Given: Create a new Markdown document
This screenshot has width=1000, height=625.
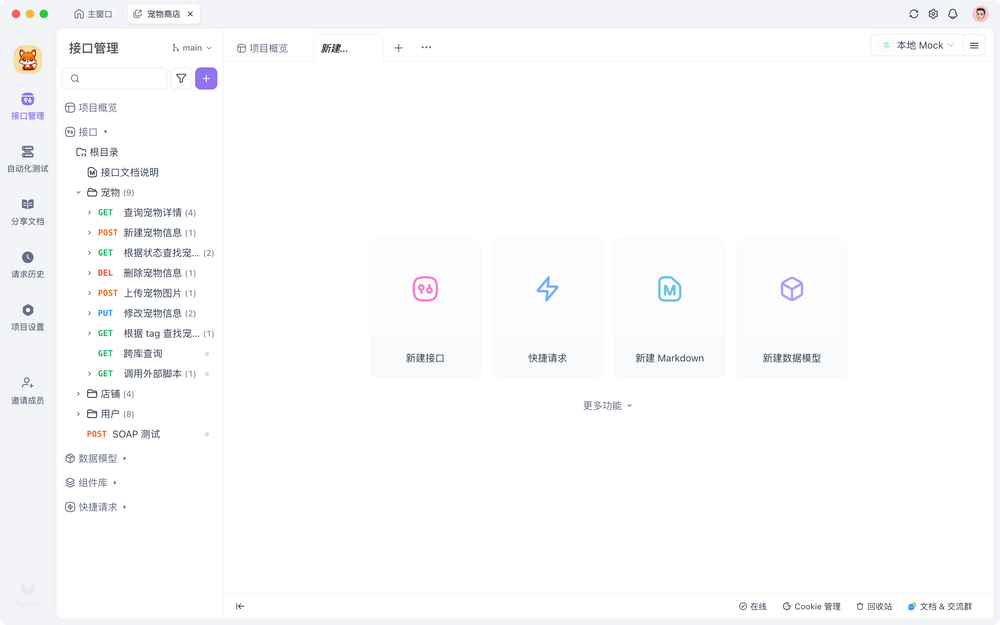Looking at the screenshot, I should click(x=669, y=307).
